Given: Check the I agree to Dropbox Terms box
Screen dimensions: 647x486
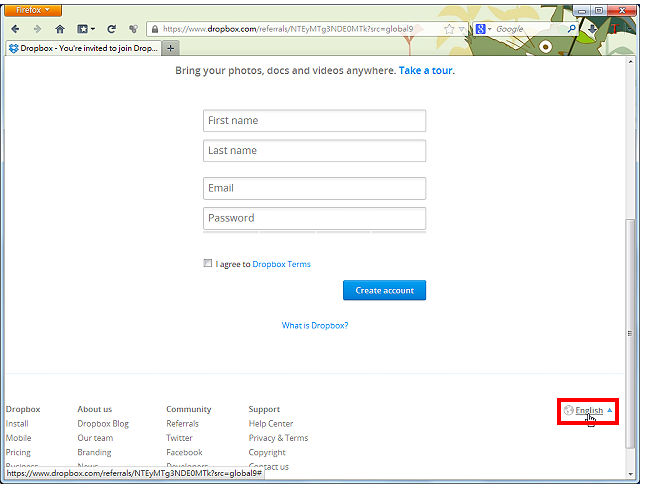Looking at the screenshot, I should tap(208, 263).
